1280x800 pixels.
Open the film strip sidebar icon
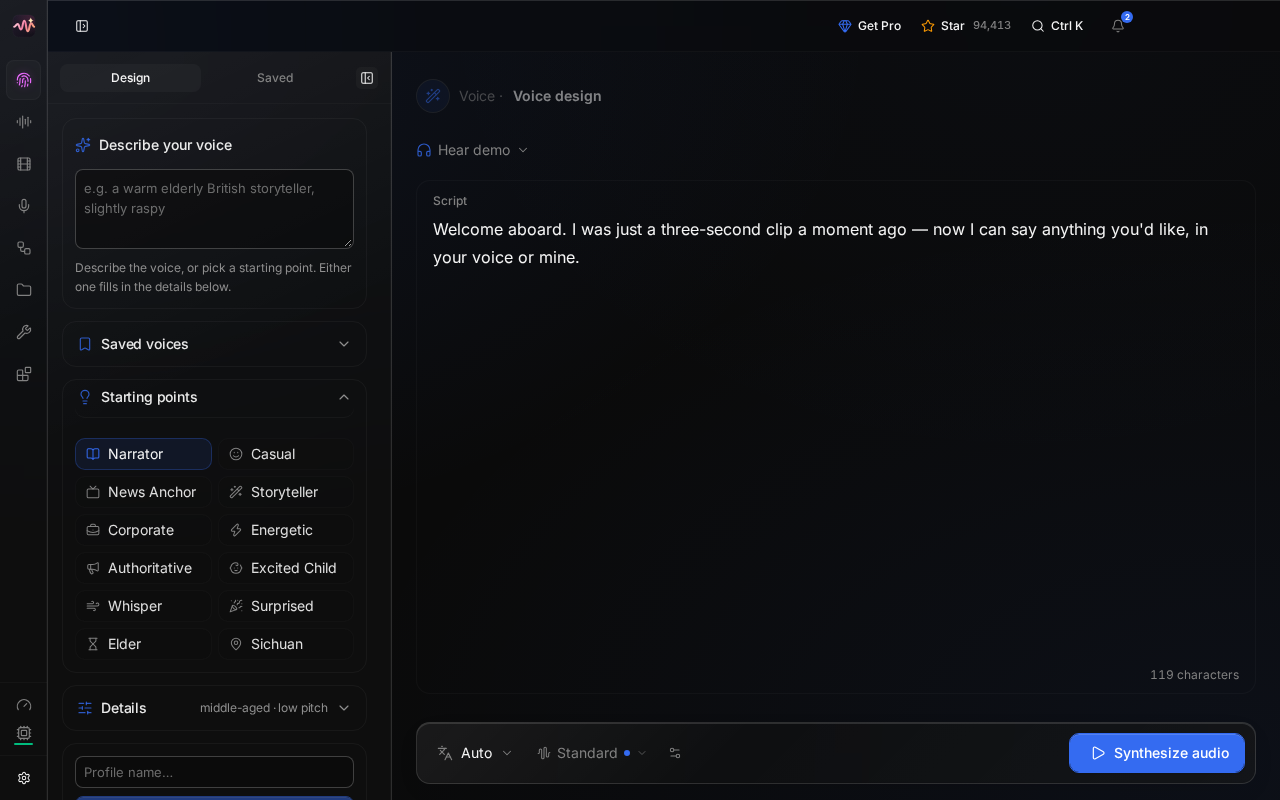tap(24, 164)
